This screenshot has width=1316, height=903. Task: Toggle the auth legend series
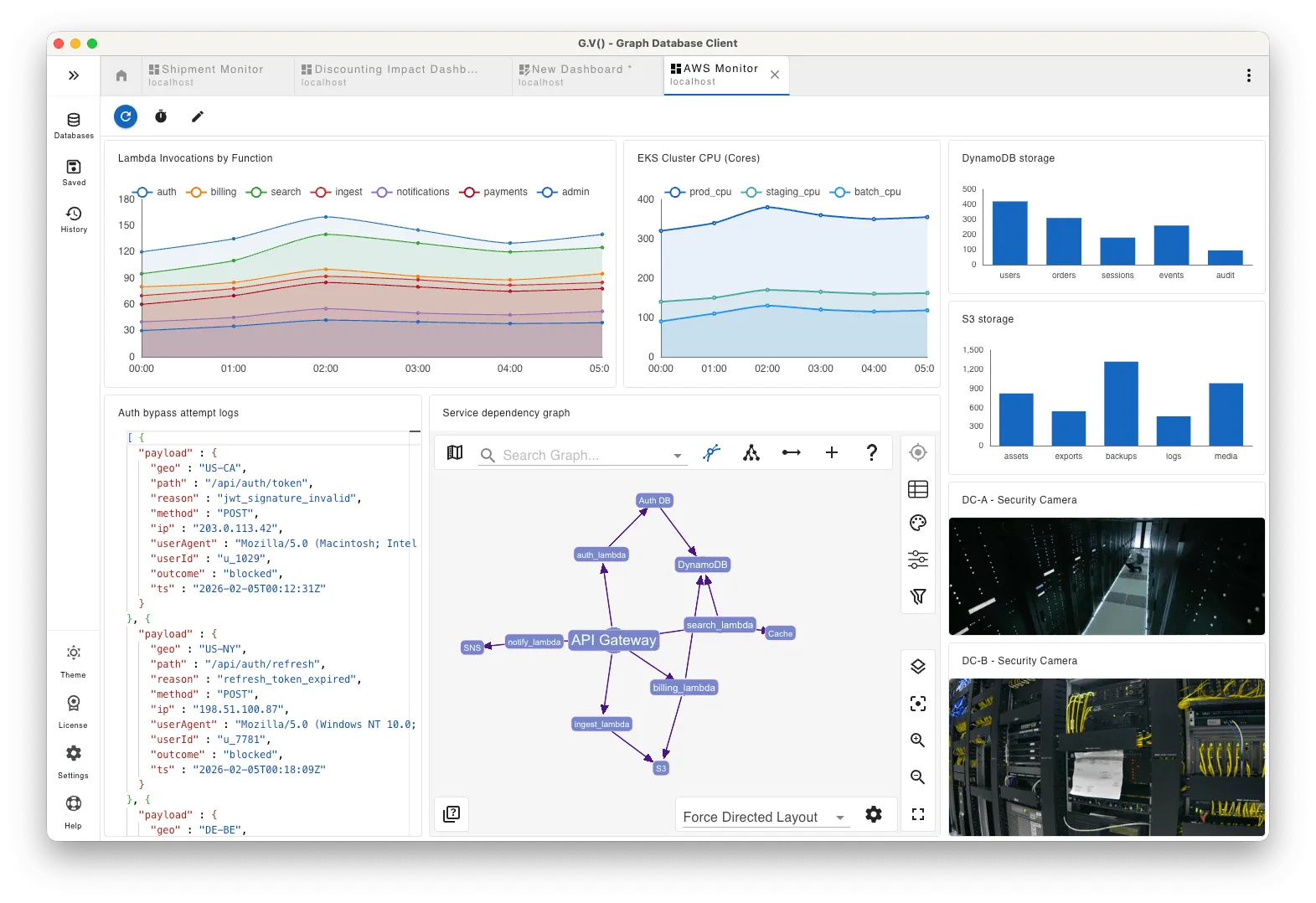156,192
